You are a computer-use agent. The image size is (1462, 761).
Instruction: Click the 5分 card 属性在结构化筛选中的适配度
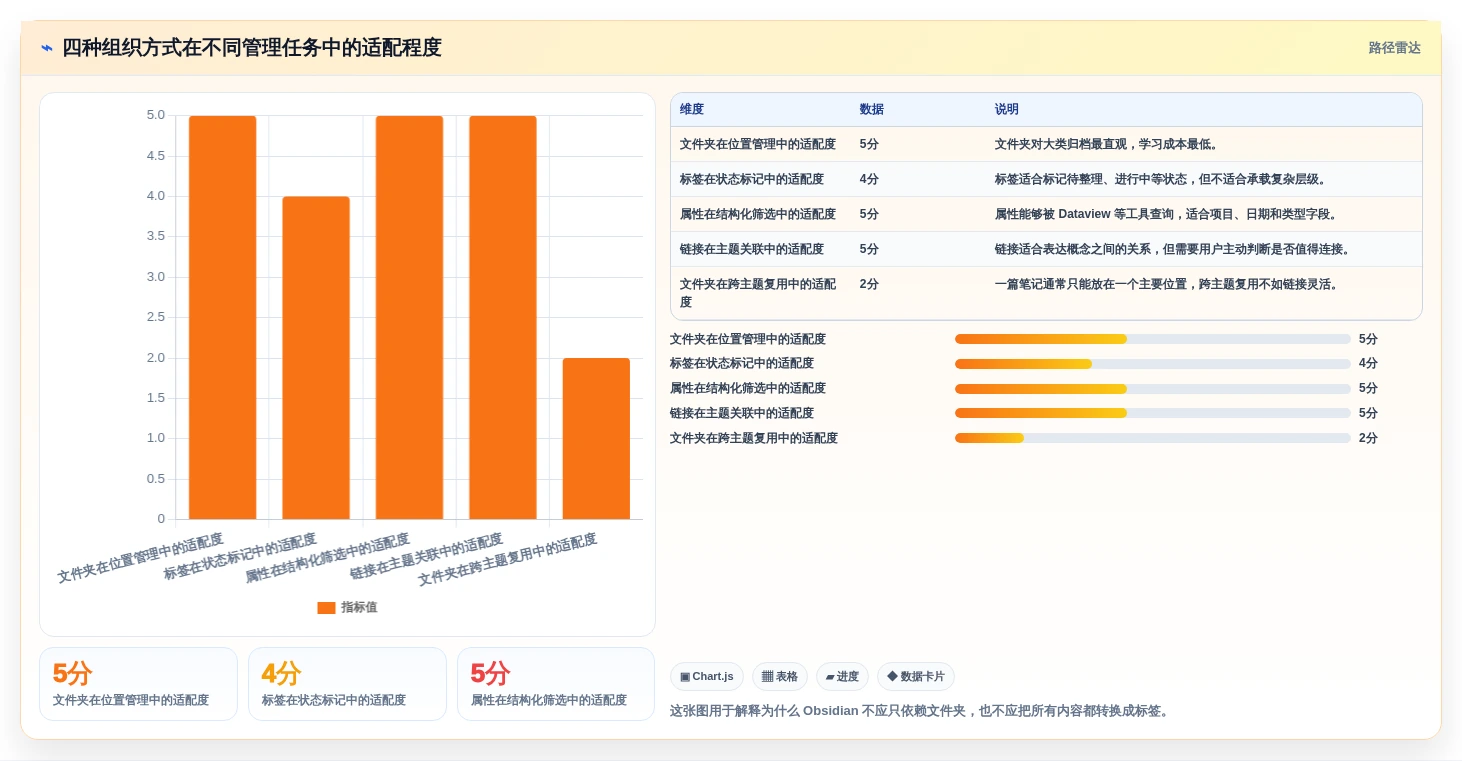click(x=556, y=684)
